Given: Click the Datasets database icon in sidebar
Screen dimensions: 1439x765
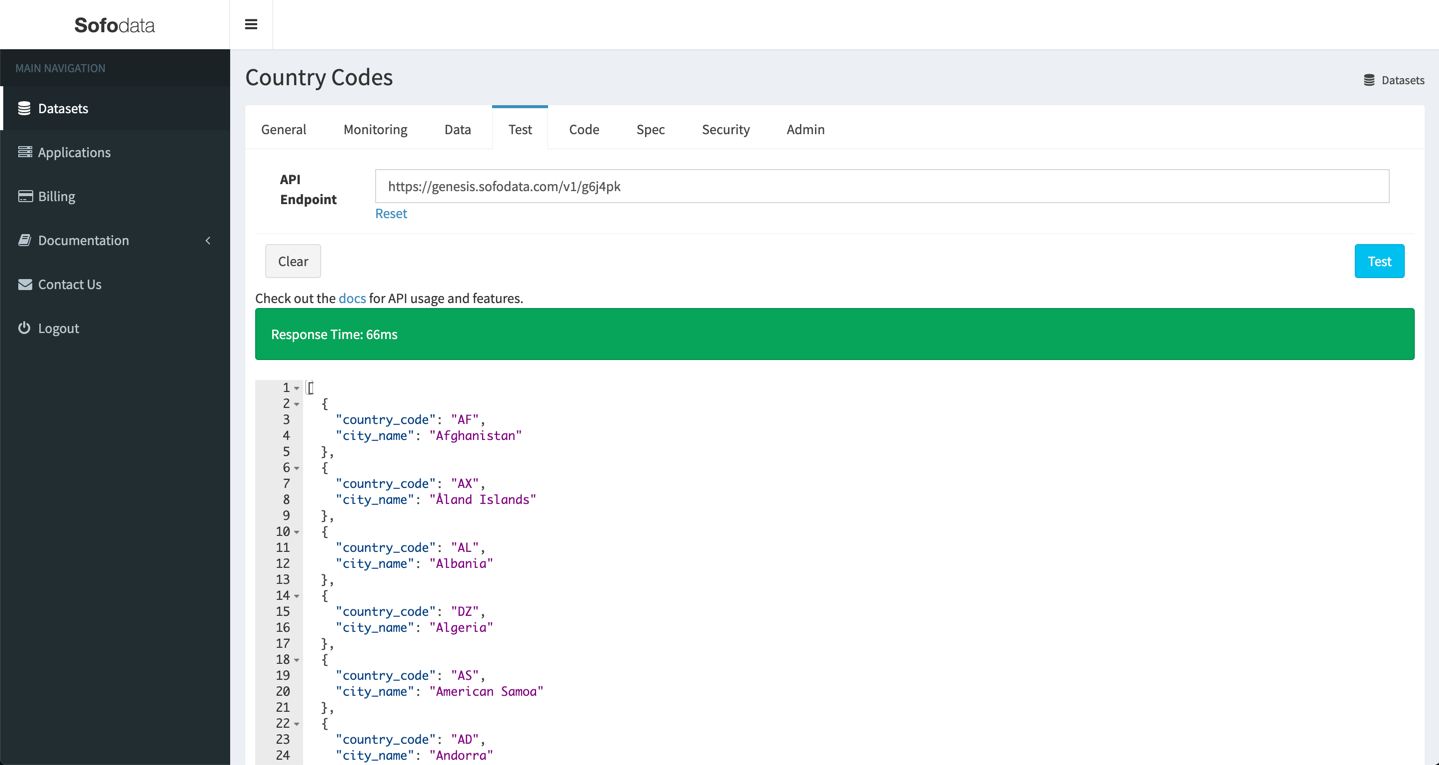Looking at the screenshot, I should [x=24, y=108].
